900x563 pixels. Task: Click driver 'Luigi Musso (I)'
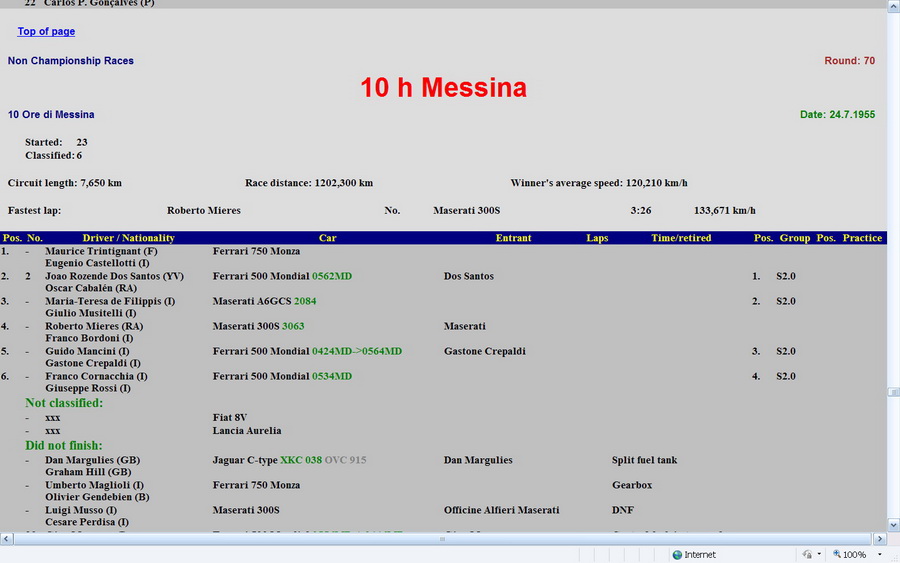(82, 510)
